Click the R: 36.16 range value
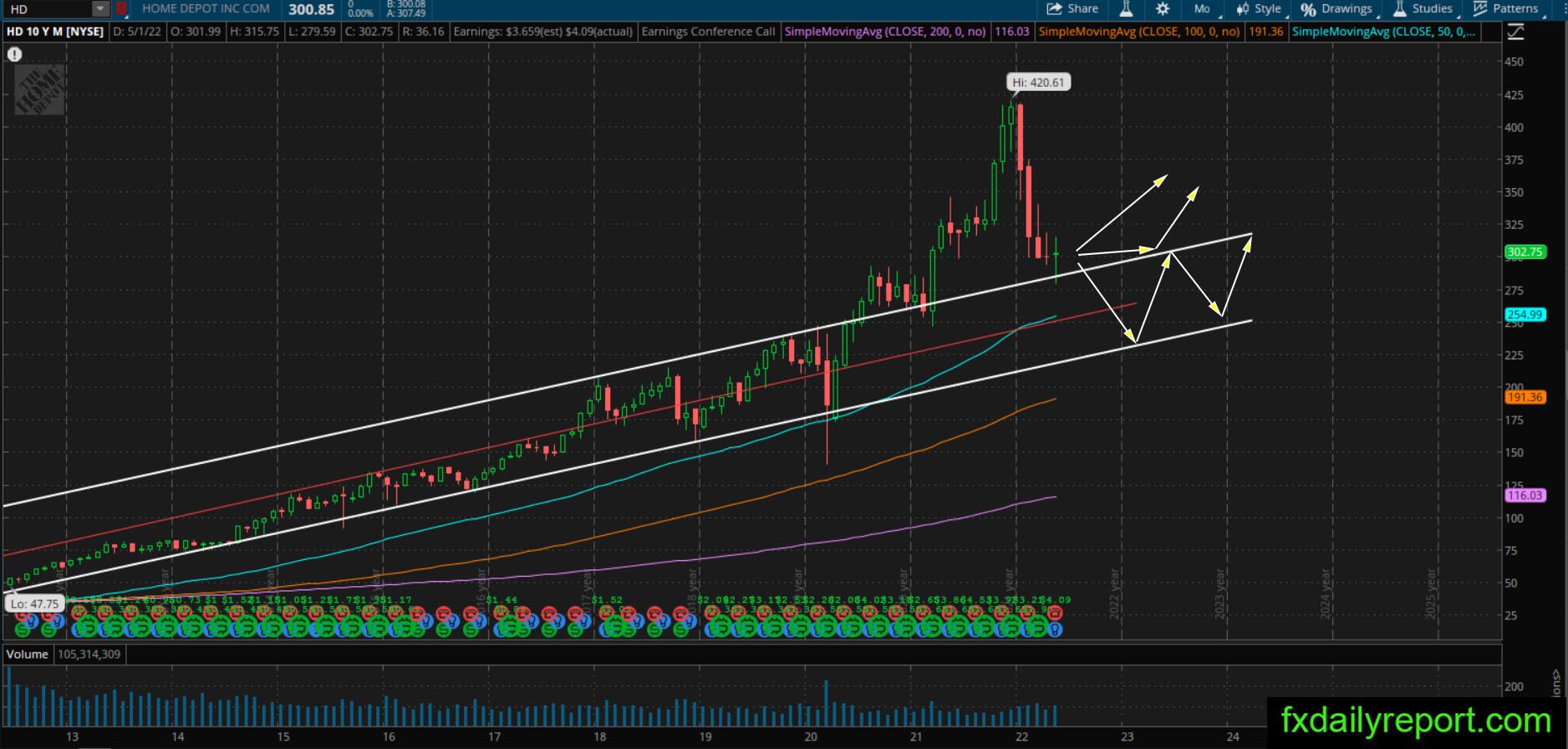The width and height of the screenshot is (1568, 749). (x=423, y=32)
